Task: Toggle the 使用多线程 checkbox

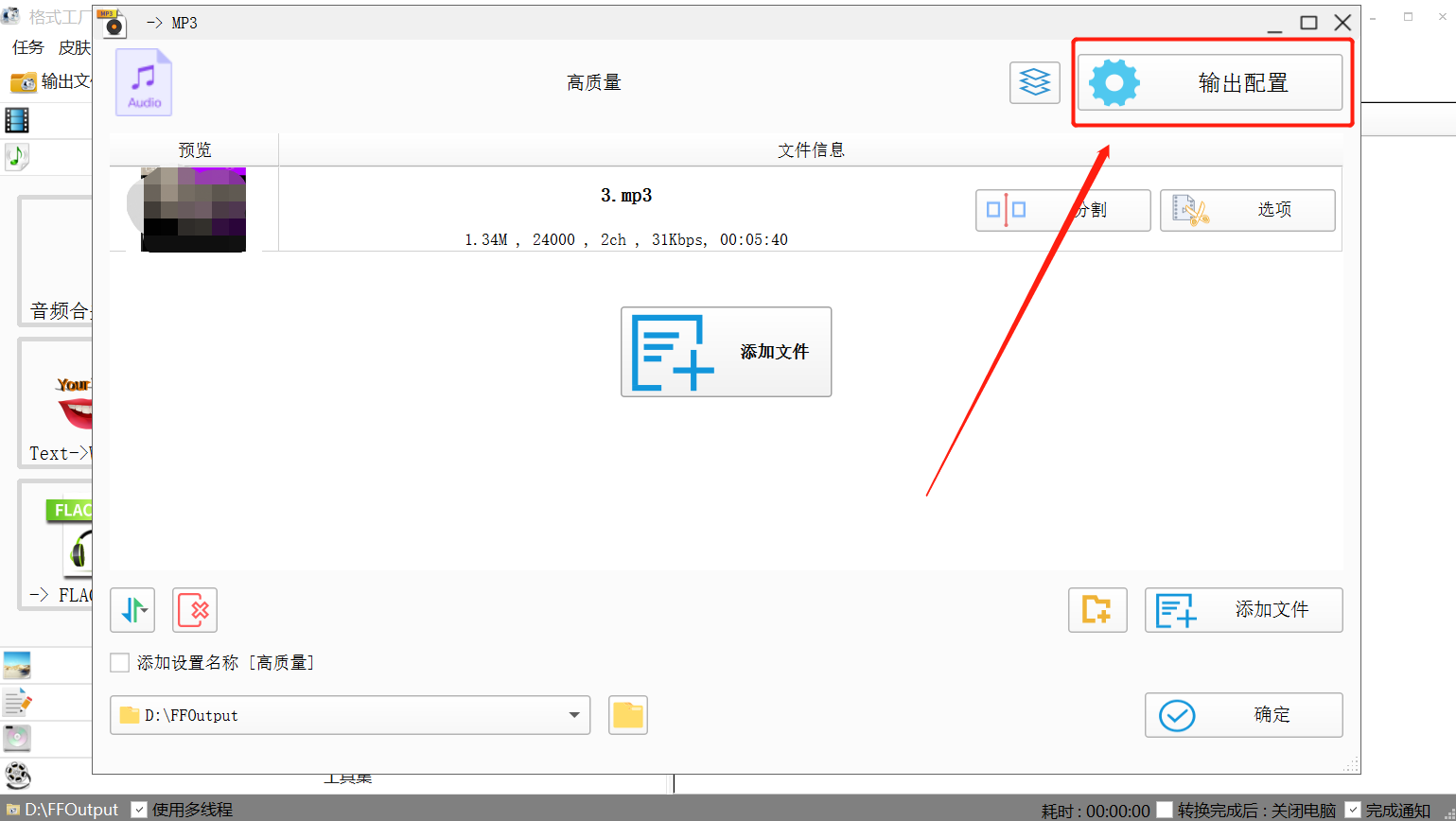Action: [139, 809]
